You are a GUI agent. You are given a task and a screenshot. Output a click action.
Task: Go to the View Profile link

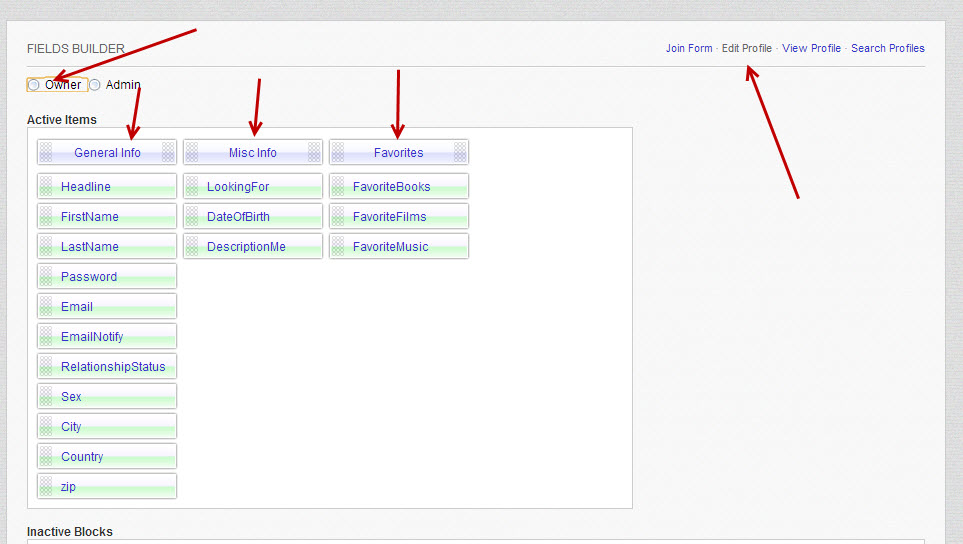811,48
